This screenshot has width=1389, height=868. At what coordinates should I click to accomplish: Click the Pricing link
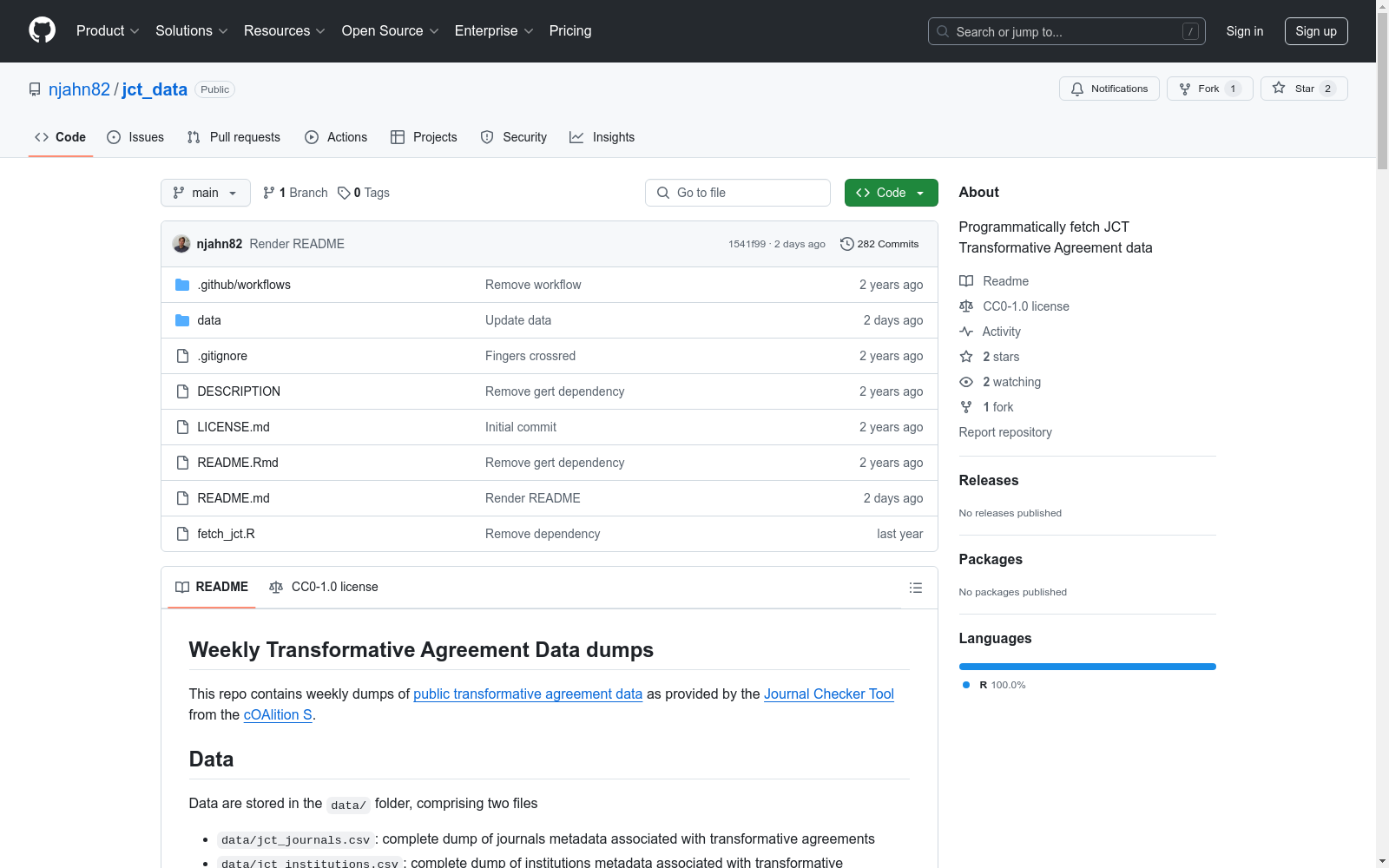pos(570,30)
